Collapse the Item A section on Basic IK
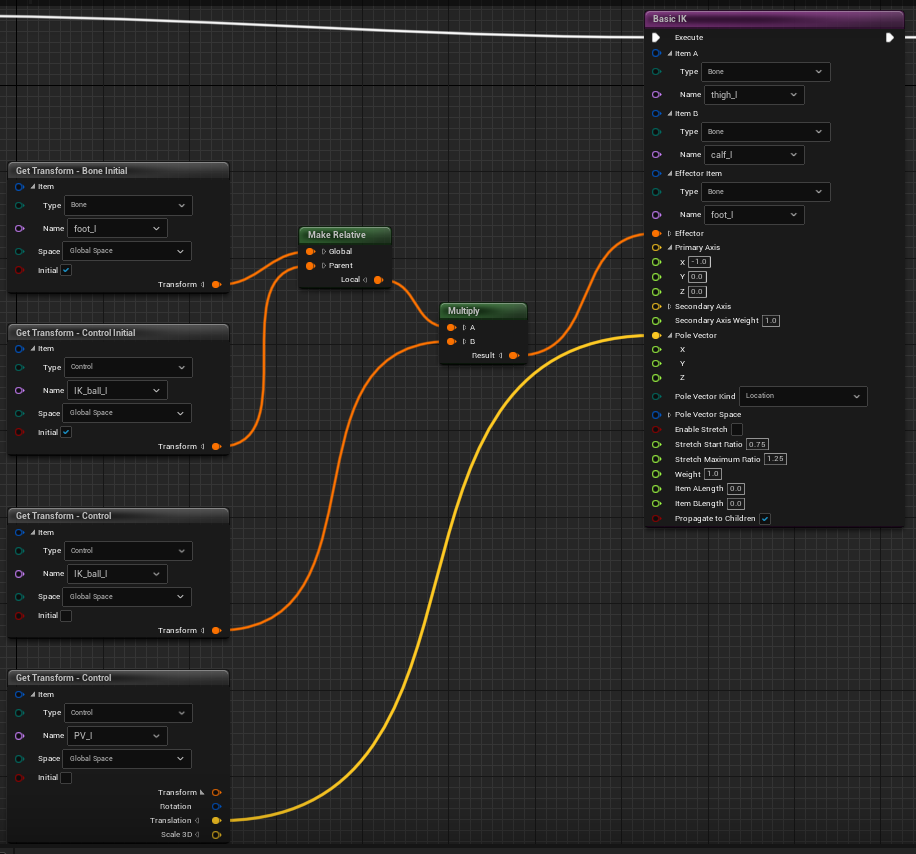Image resolution: width=916 pixels, height=854 pixels. tap(668, 53)
